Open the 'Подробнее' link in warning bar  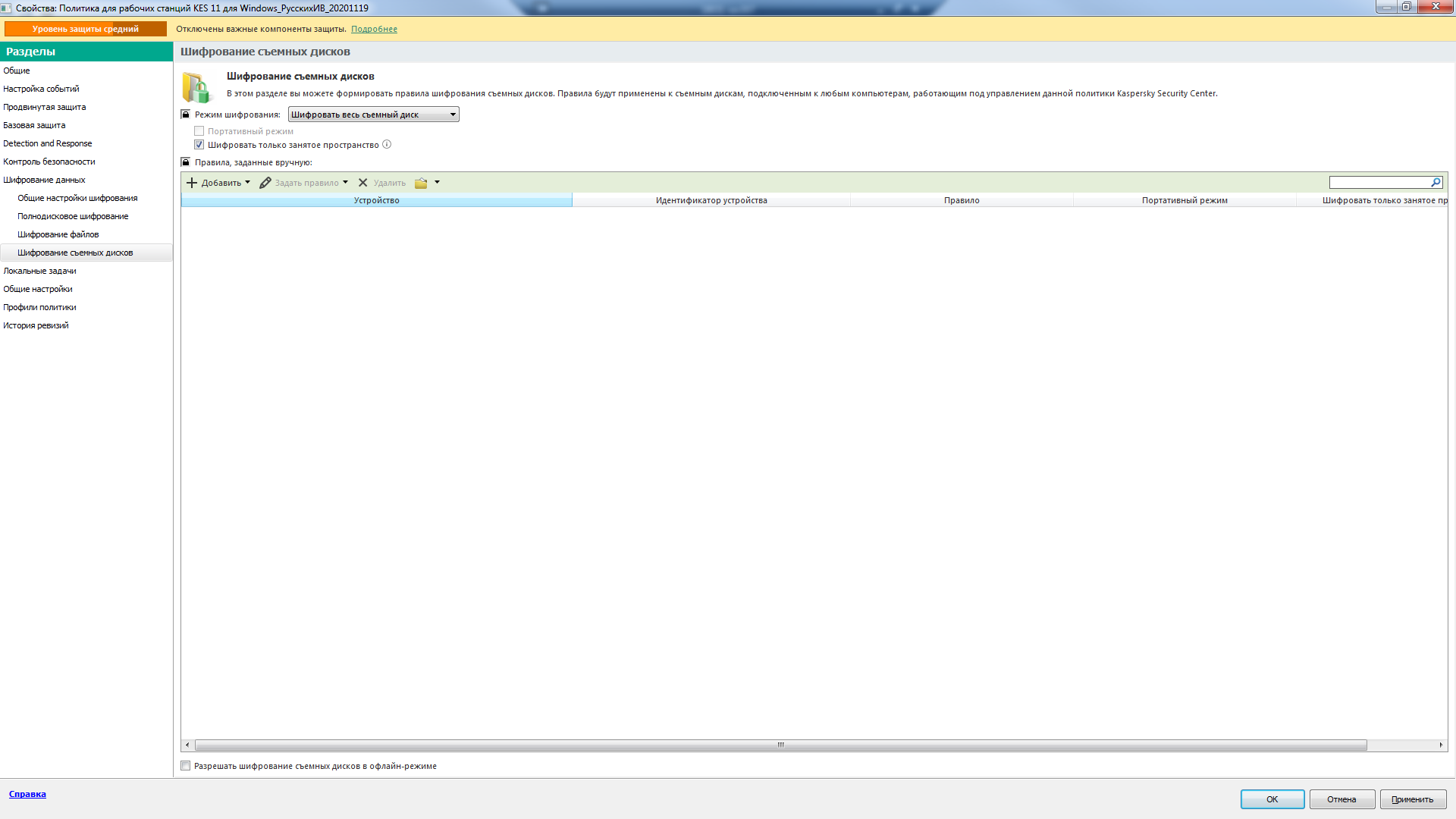374,29
